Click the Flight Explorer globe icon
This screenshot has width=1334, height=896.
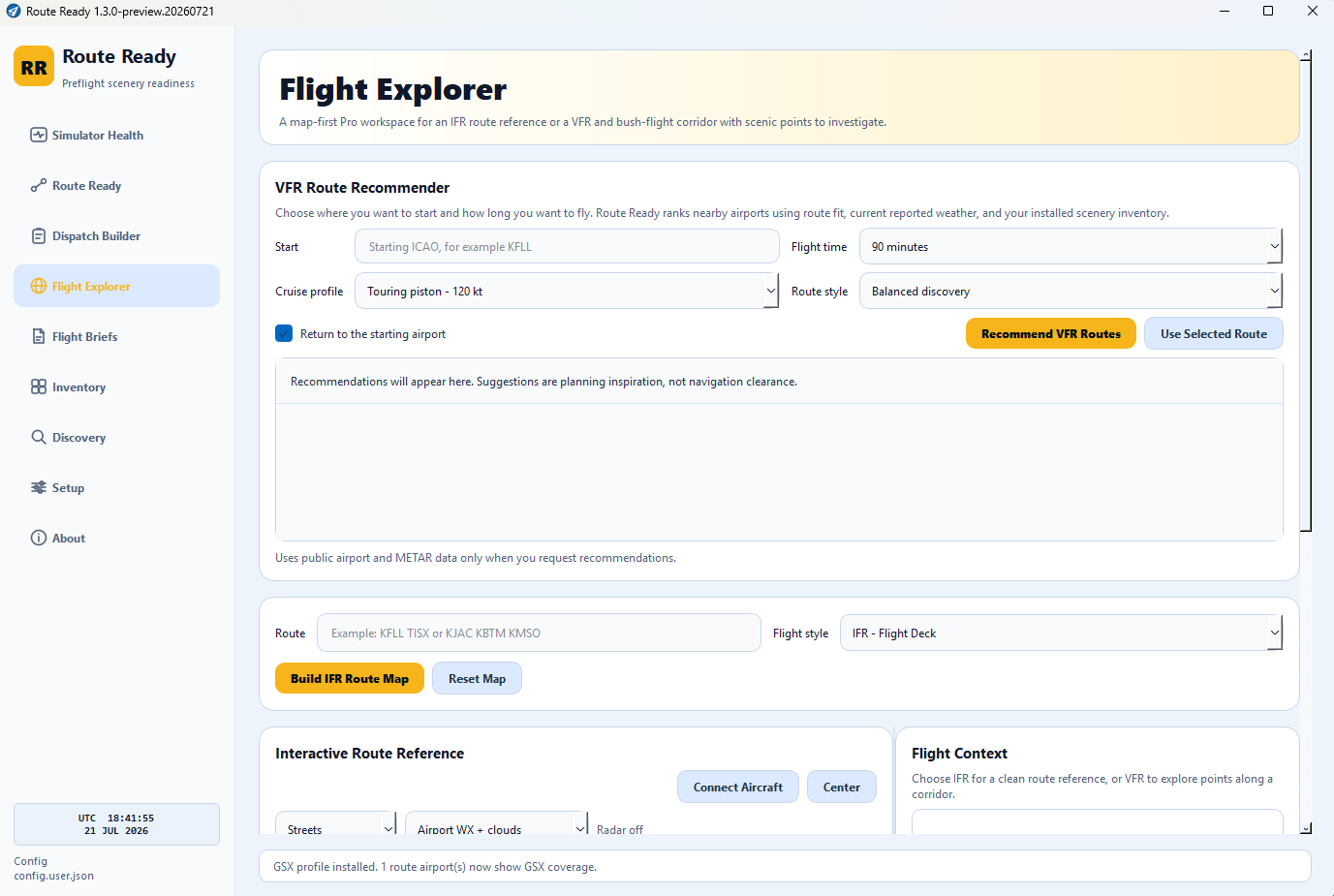(x=39, y=286)
